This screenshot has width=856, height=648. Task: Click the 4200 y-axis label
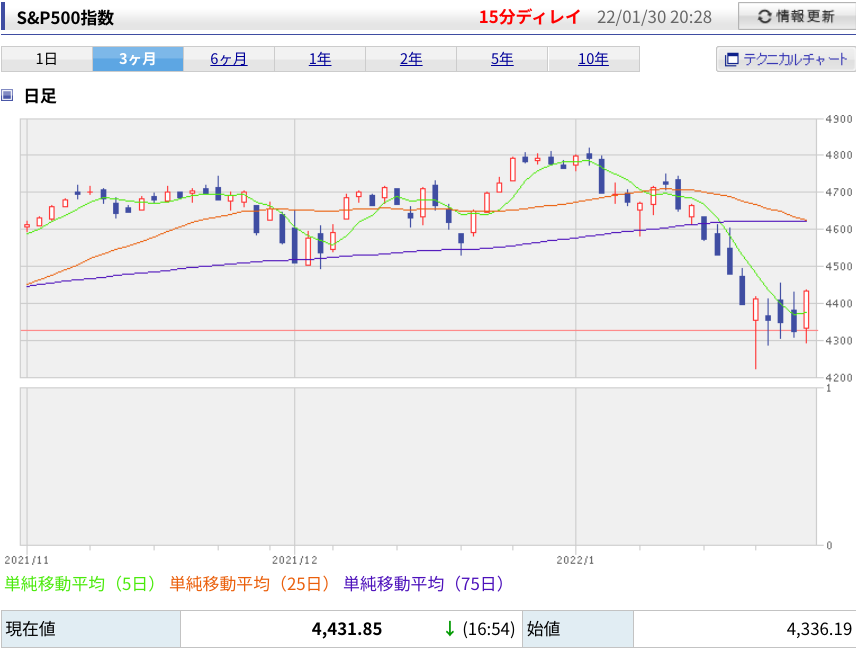point(839,378)
